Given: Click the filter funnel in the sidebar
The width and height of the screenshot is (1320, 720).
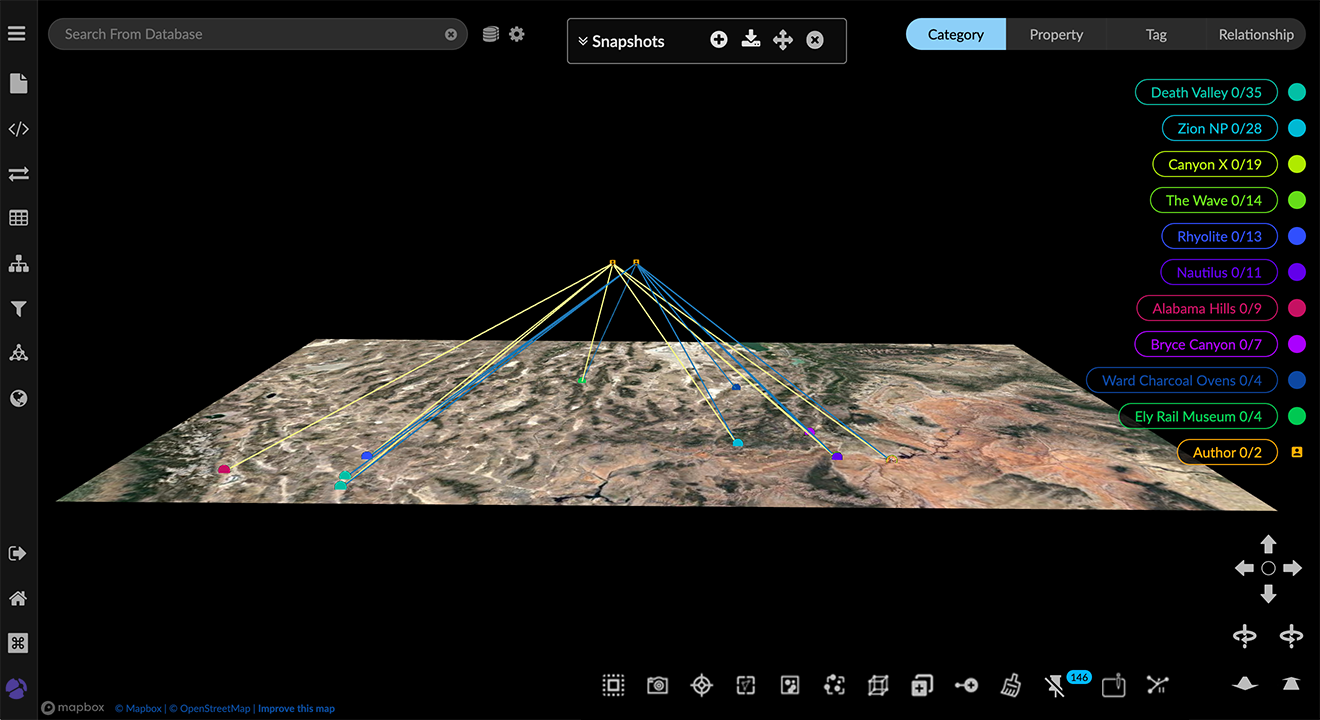Looking at the screenshot, I should [18, 308].
